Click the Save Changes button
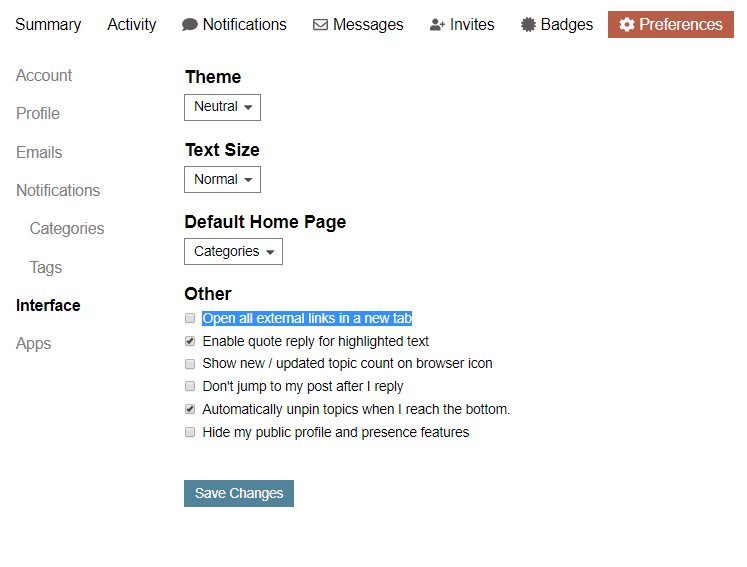This screenshot has height=567, width=747. pos(239,493)
